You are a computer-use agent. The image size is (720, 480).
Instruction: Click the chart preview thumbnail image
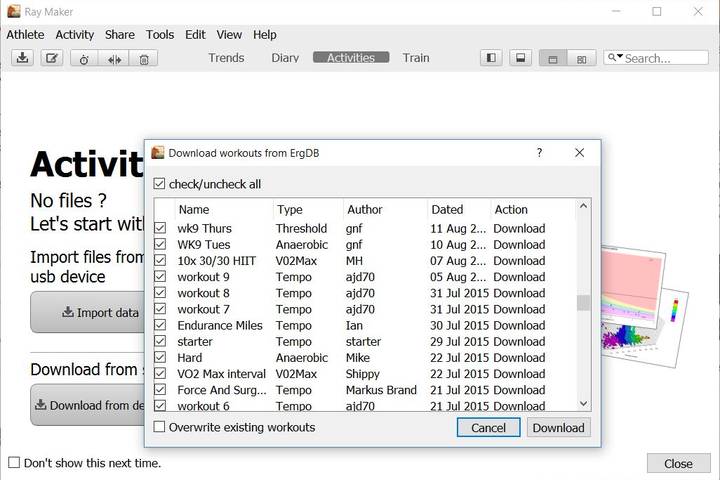644,305
